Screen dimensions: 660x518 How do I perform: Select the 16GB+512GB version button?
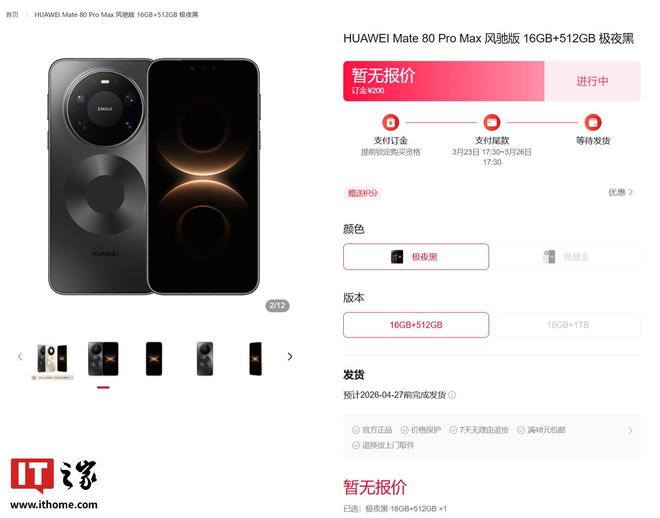coord(416,325)
